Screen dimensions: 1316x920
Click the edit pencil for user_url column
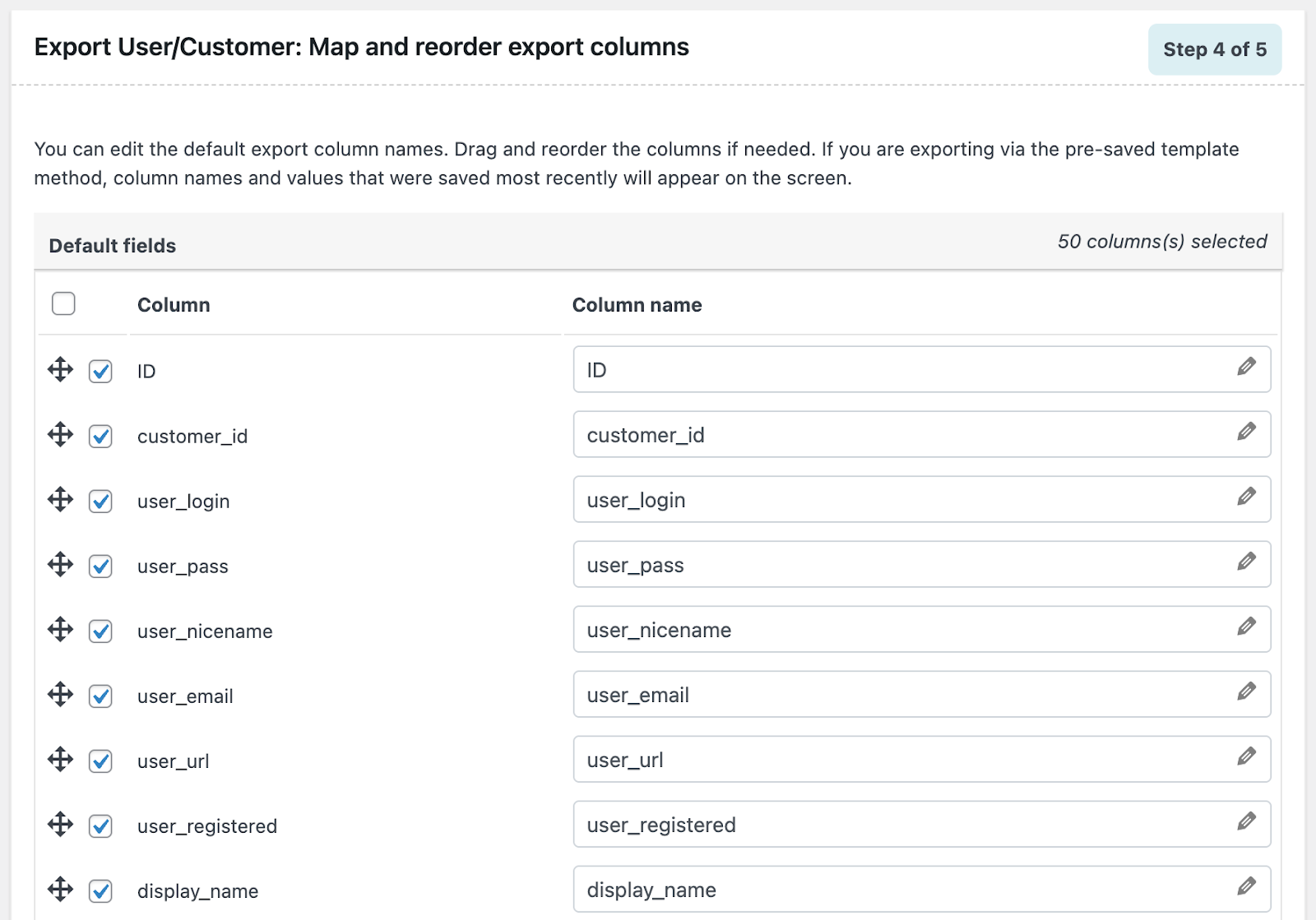(x=1246, y=756)
